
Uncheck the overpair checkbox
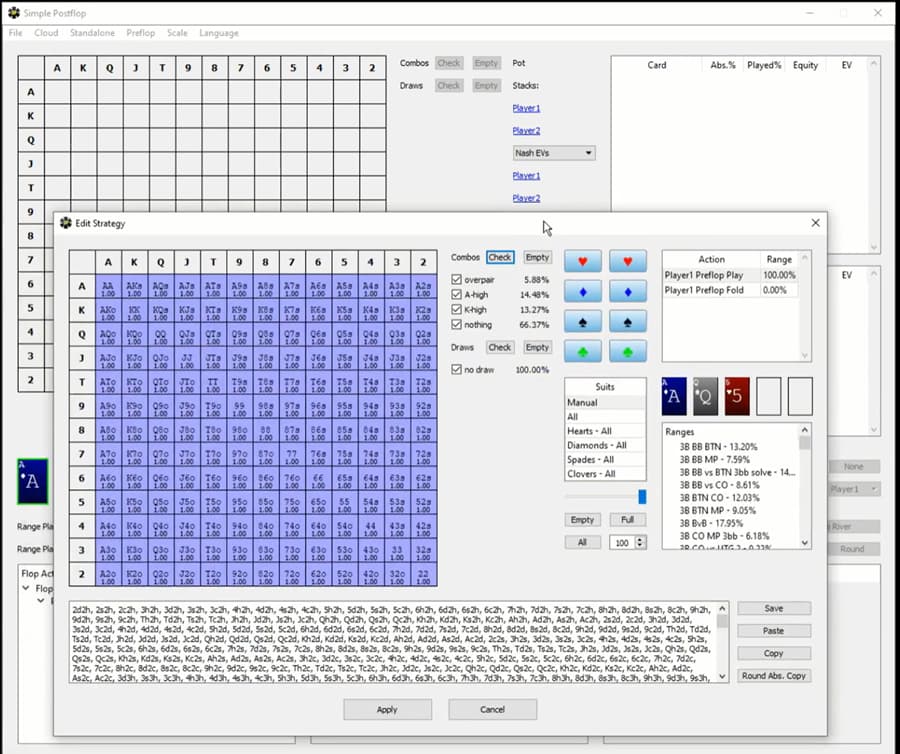tap(456, 279)
